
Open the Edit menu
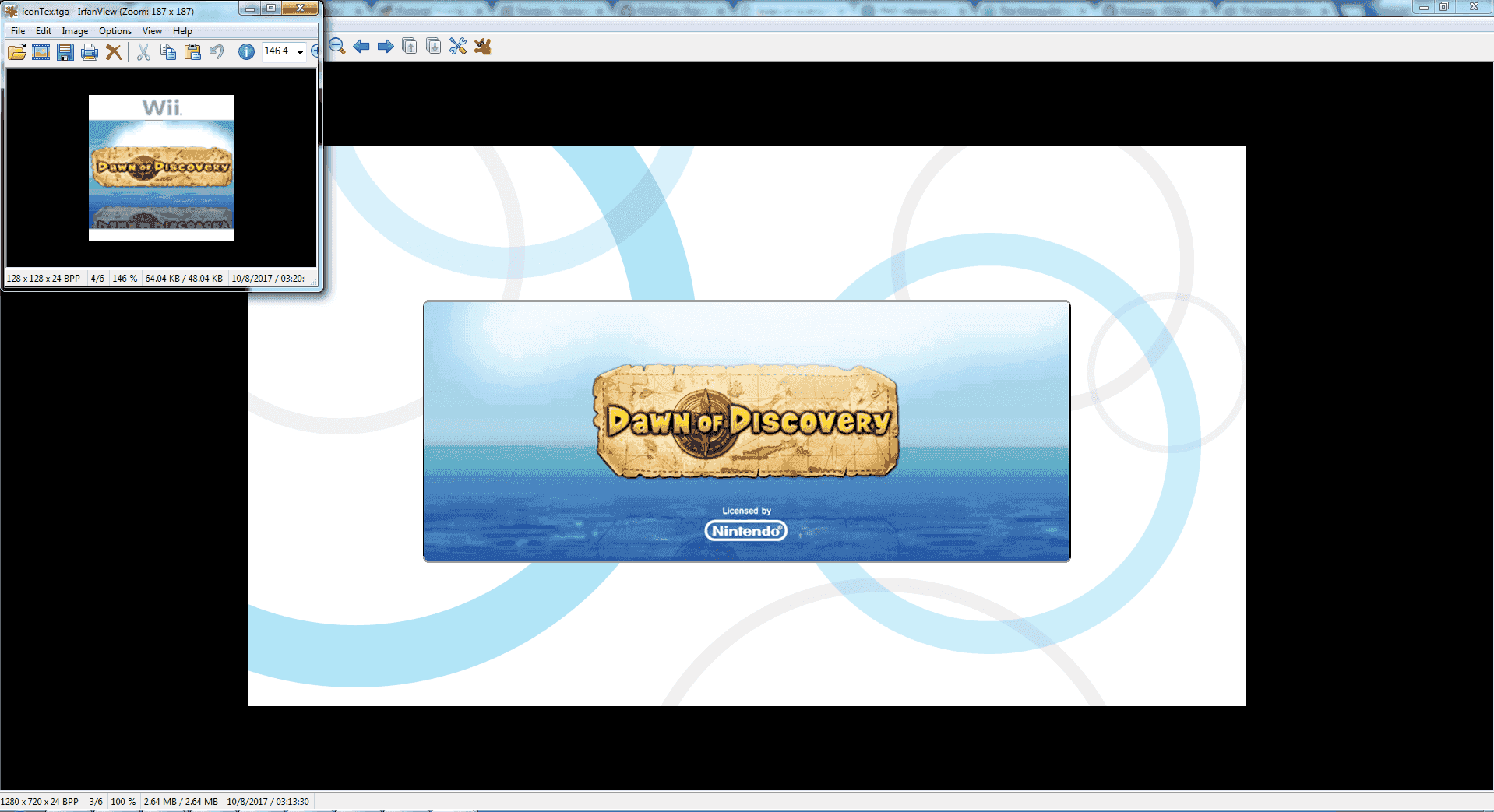(x=44, y=31)
